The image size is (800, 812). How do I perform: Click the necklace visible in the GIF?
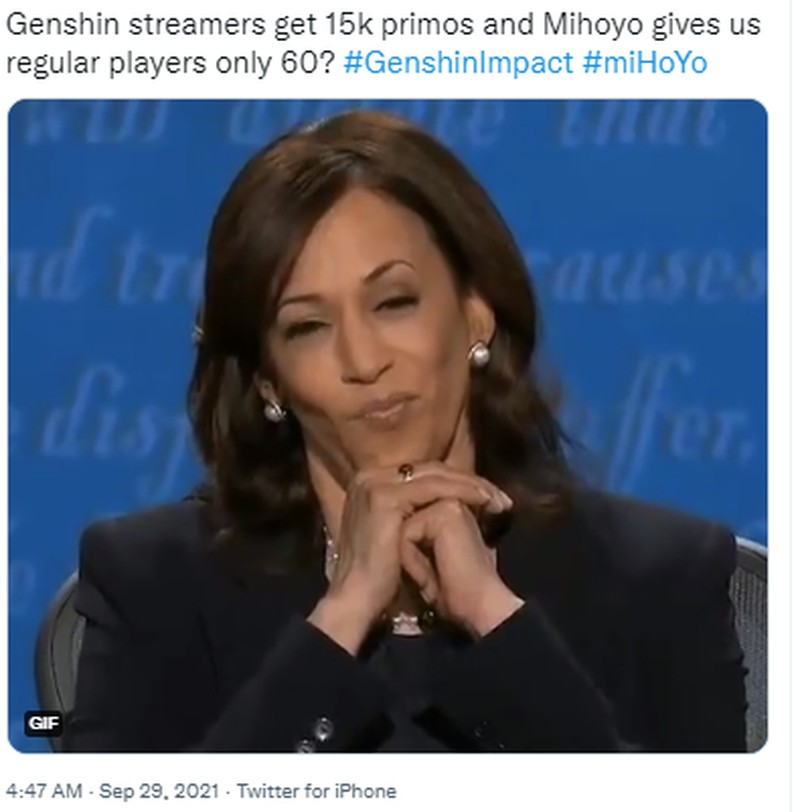tap(331, 550)
